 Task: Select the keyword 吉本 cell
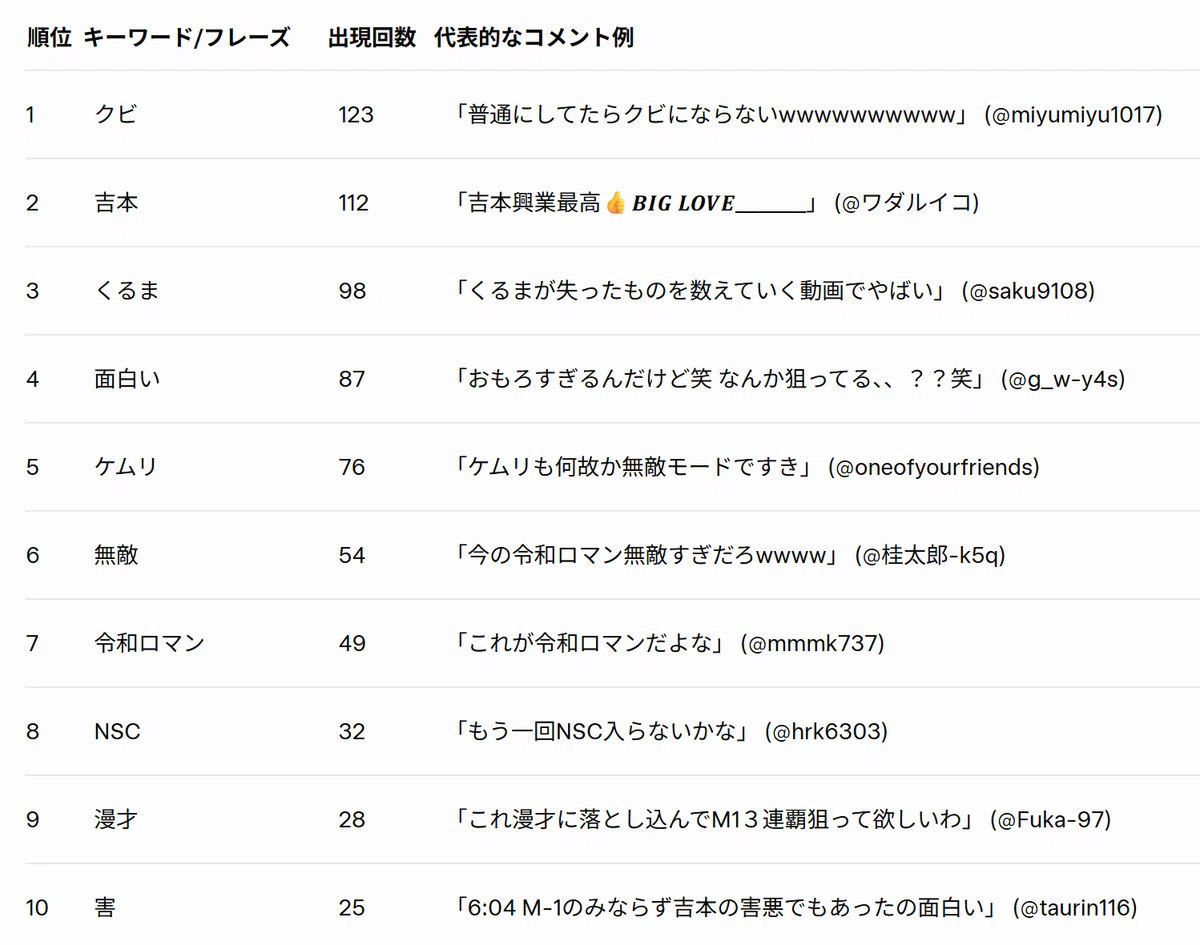coord(116,203)
